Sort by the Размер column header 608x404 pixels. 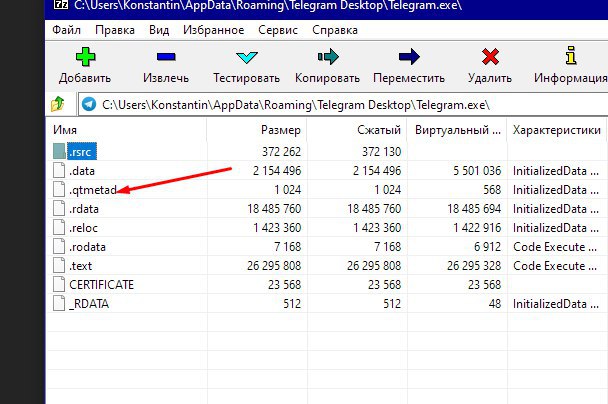257,130
